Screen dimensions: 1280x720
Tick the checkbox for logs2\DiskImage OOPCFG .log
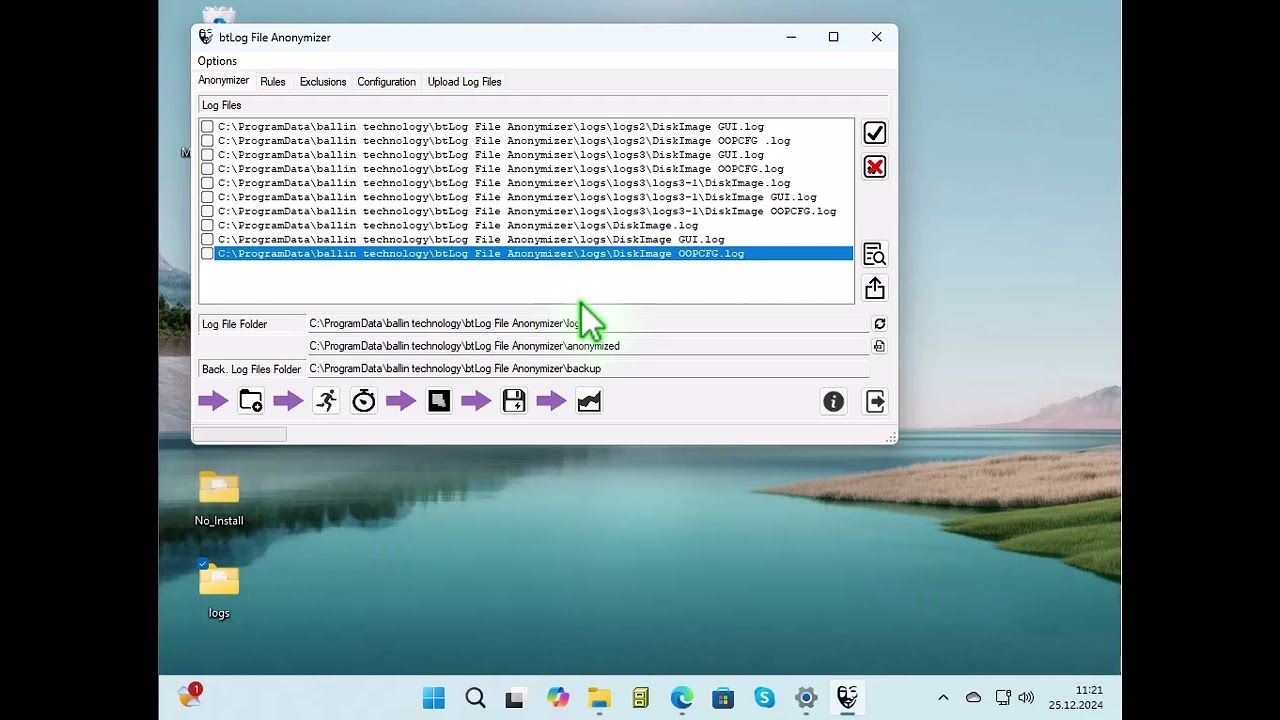click(x=207, y=141)
